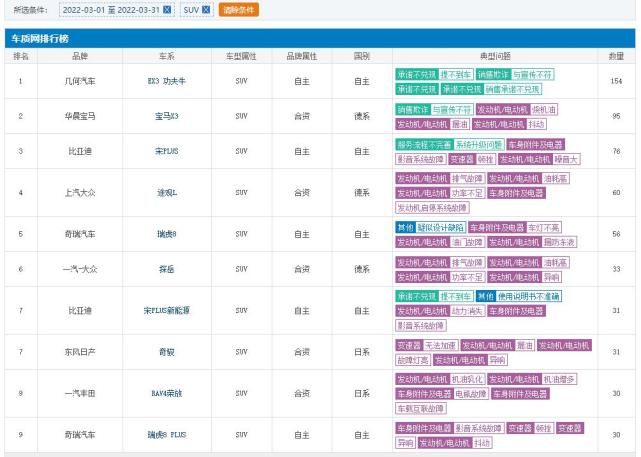The image size is (641, 457).
Task: Click the 数量 column header
Action: (x=616, y=56)
